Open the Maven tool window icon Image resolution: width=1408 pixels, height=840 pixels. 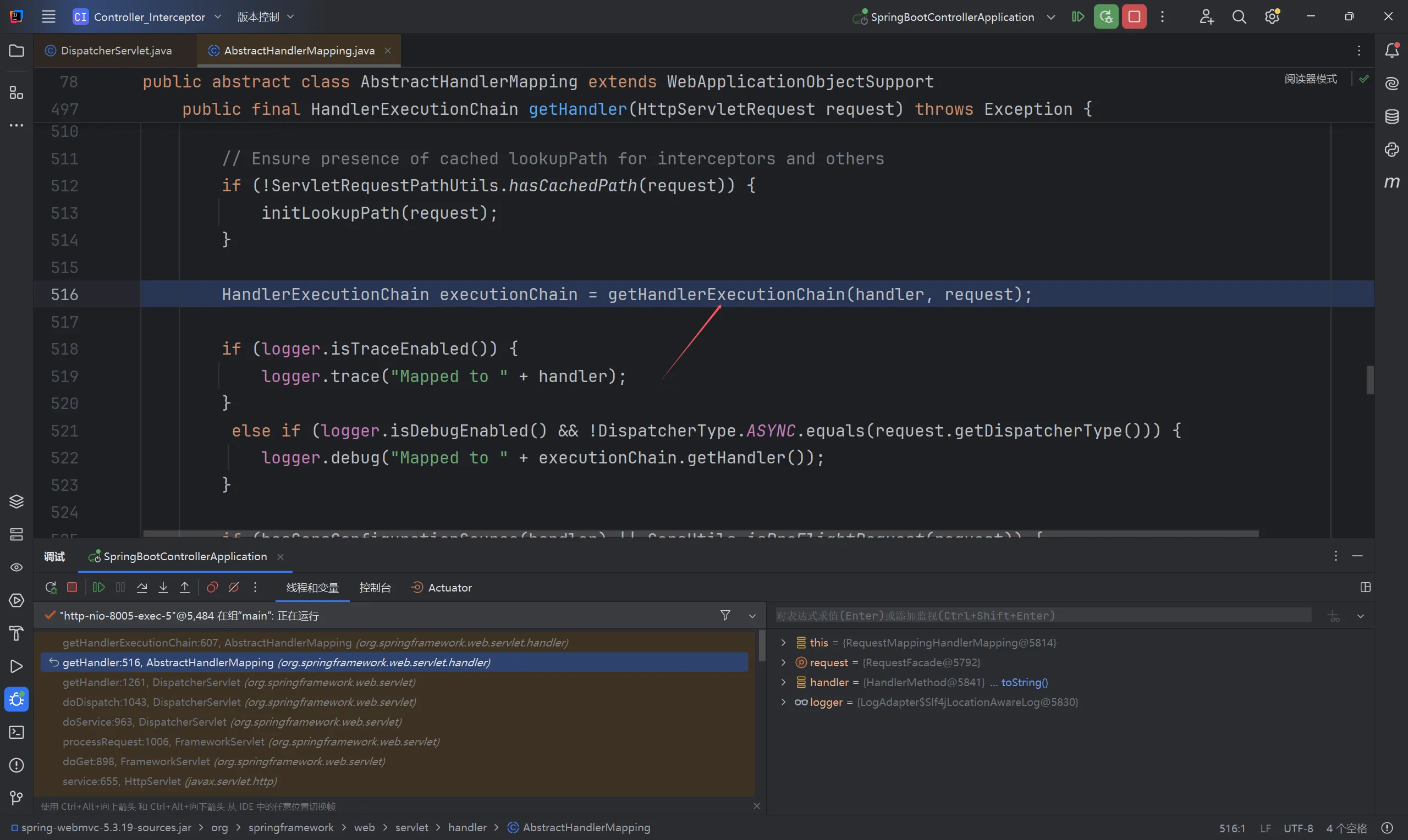coord(1391,183)
